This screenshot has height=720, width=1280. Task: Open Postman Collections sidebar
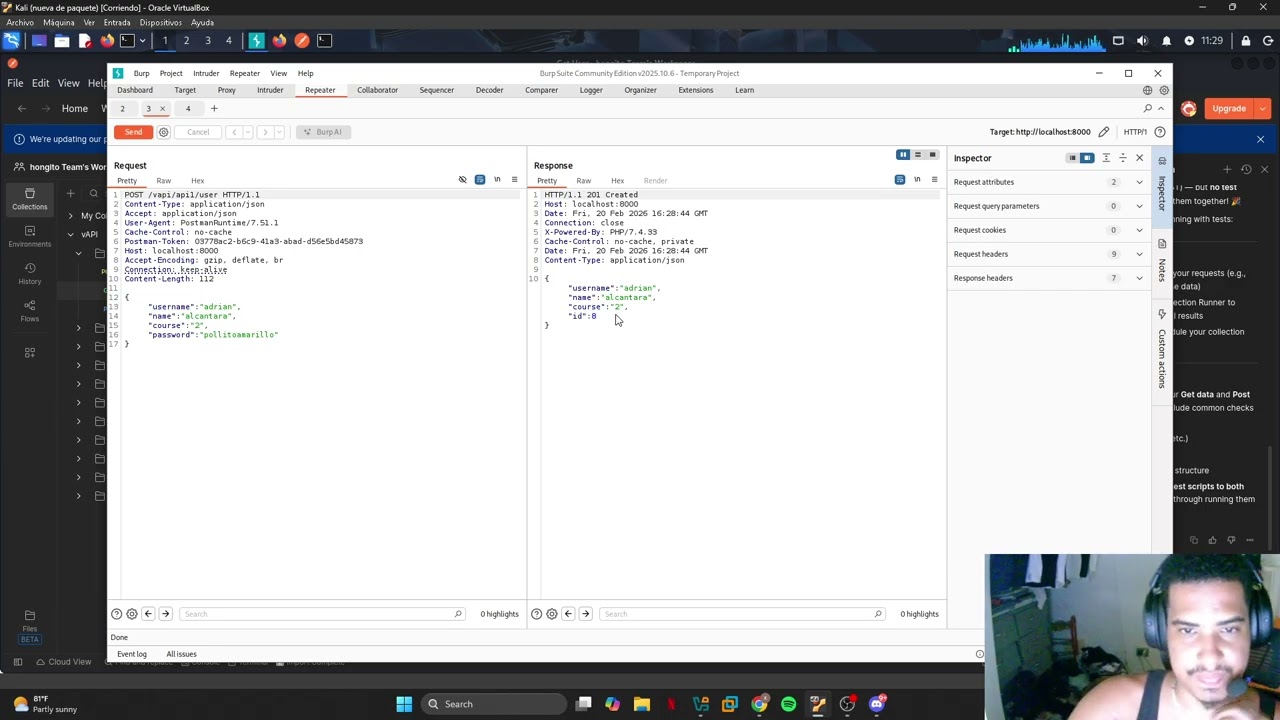(29, 199)
